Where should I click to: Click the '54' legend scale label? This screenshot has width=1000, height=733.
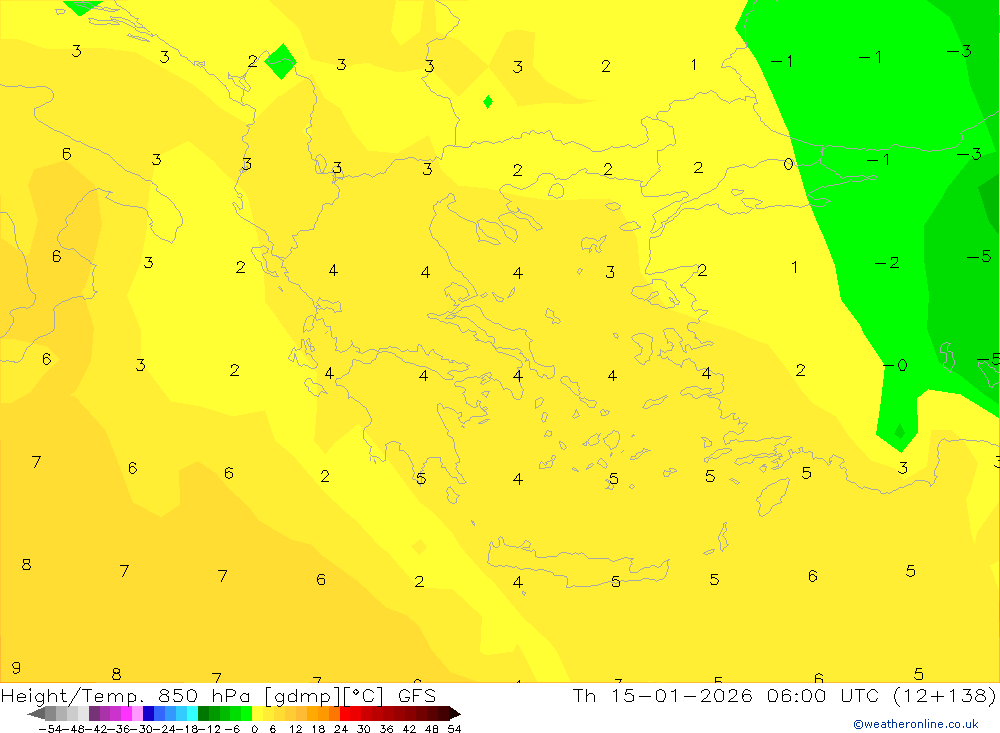tap(454, 729)
